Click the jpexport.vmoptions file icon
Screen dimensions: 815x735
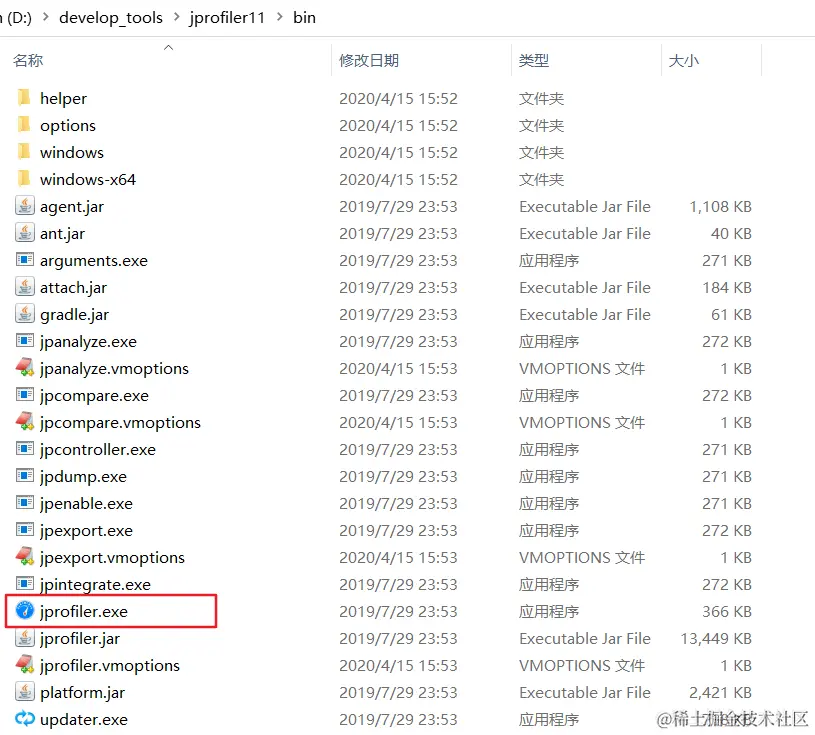click(25, 557)
